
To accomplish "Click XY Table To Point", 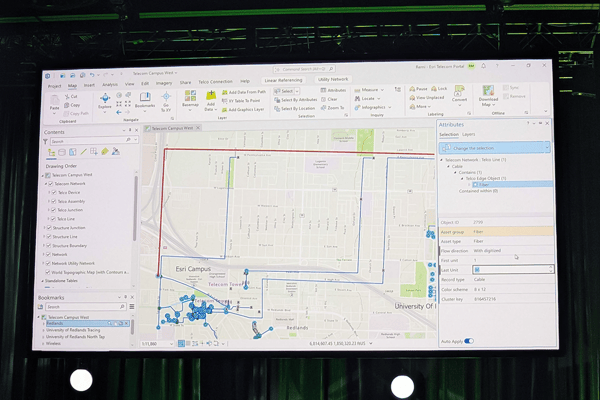I will click(241, 101).
